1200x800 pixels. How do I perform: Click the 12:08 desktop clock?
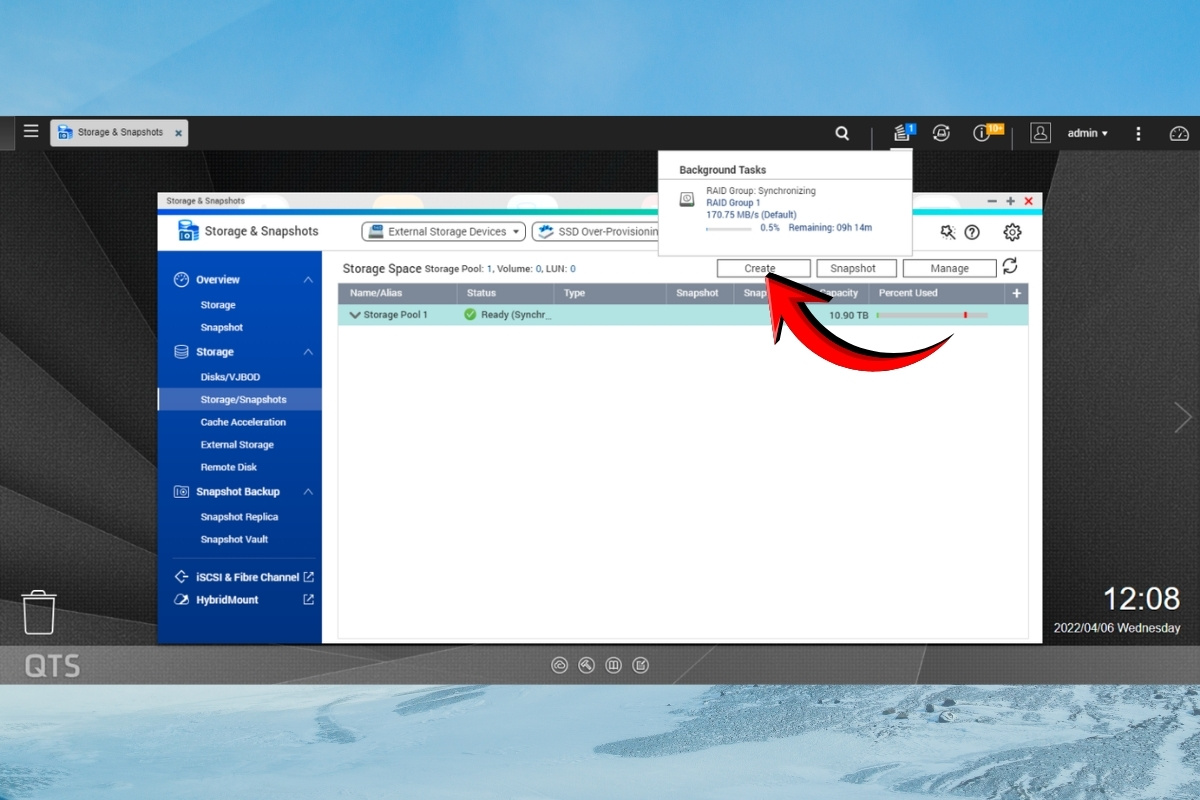[1141, 599]
